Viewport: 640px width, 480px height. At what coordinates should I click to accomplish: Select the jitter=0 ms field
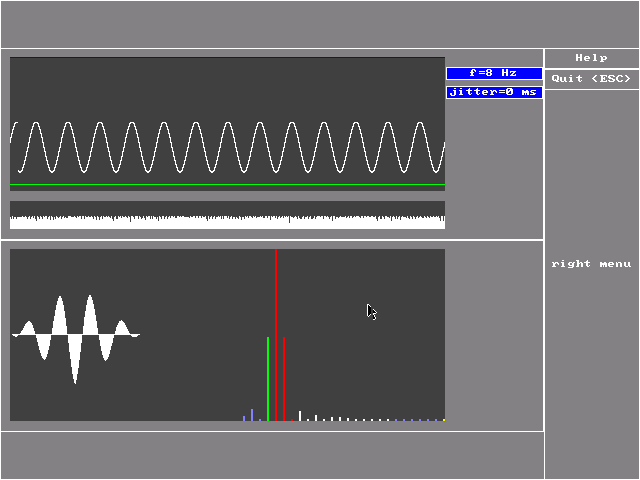(x=494, y=92)
